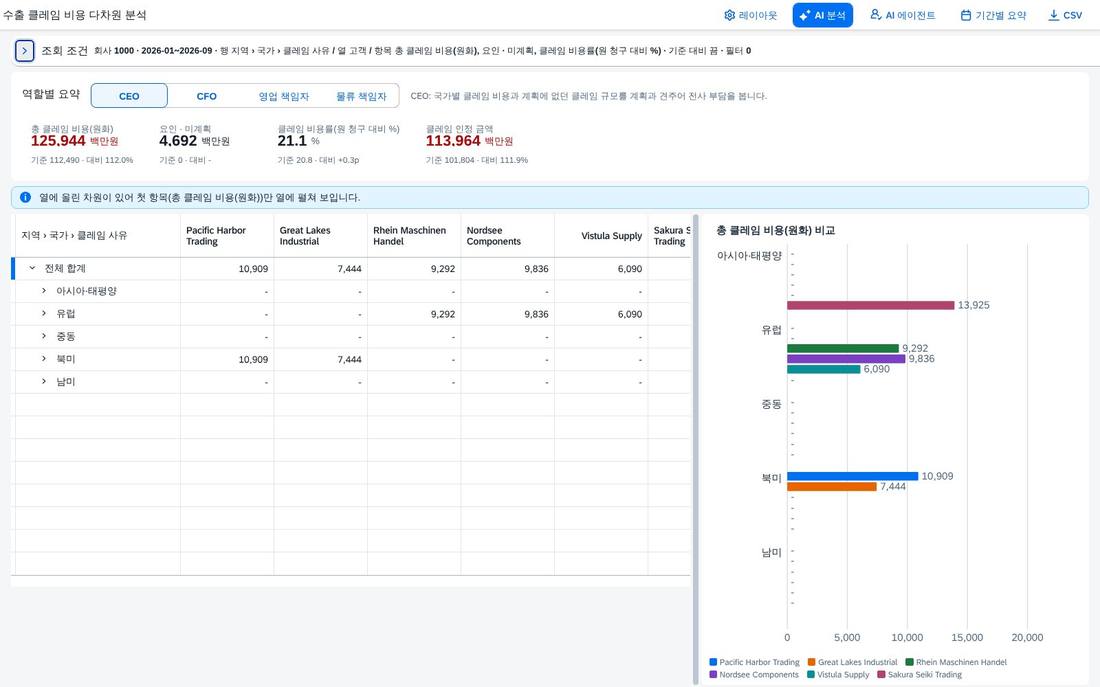
Task: Download data as CSV
Action: coord(1065,15)
